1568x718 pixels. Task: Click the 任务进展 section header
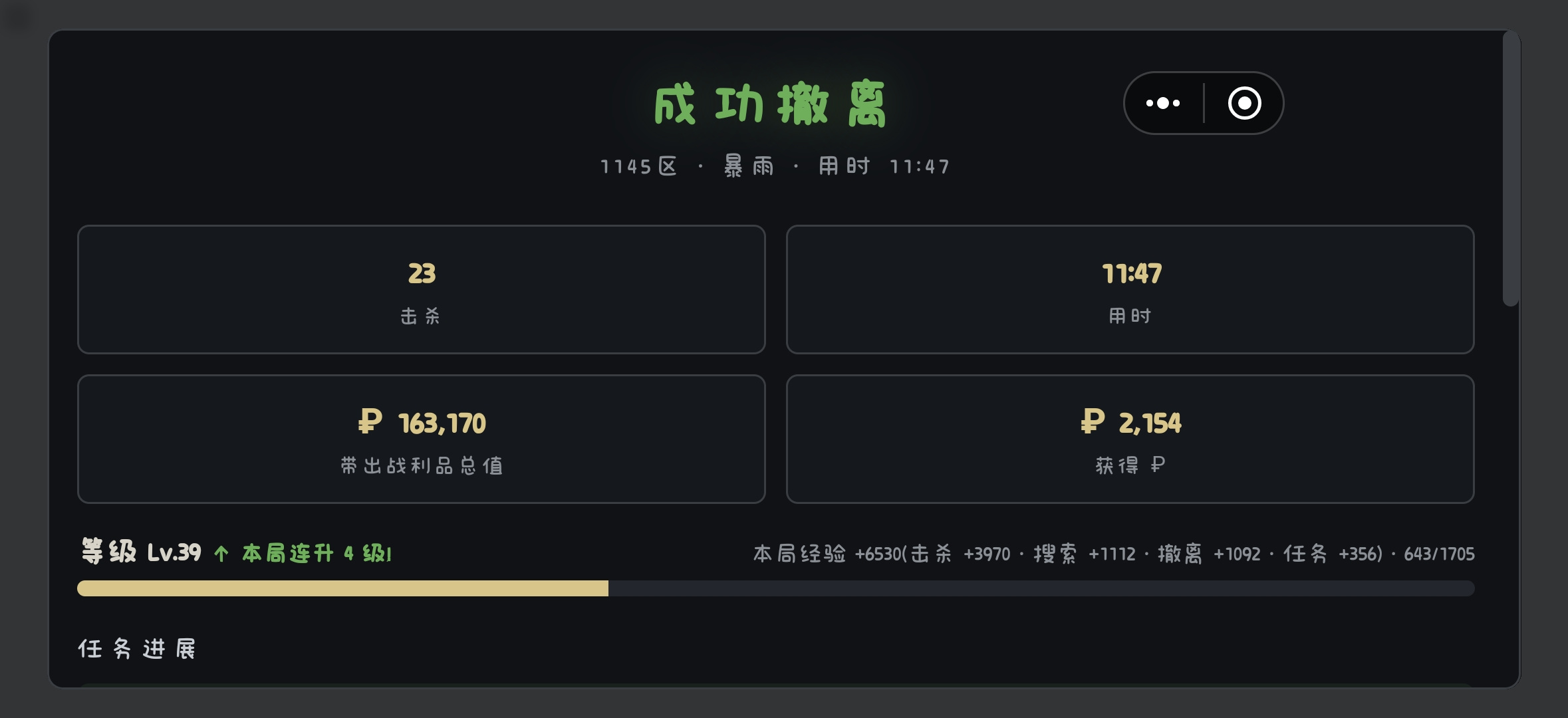[137, 648]
